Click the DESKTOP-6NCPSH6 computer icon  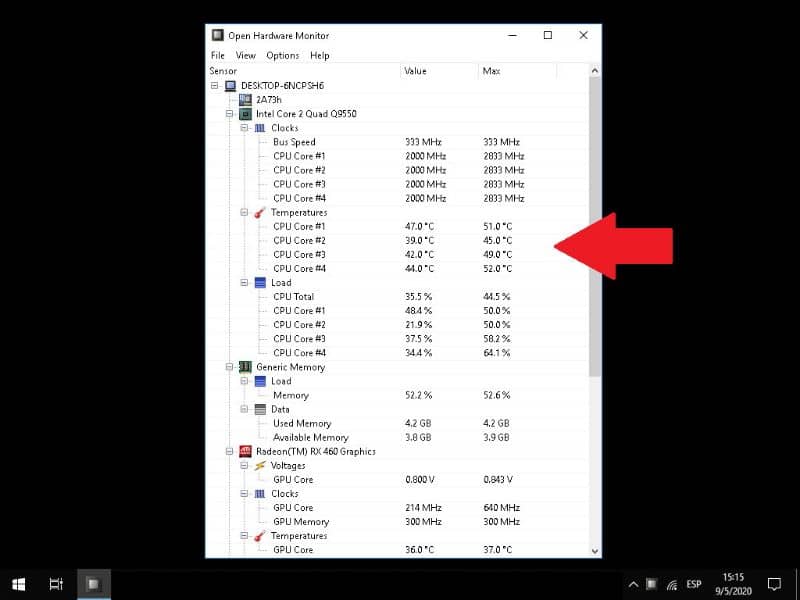pyautogui.click(x=231, y=86)
